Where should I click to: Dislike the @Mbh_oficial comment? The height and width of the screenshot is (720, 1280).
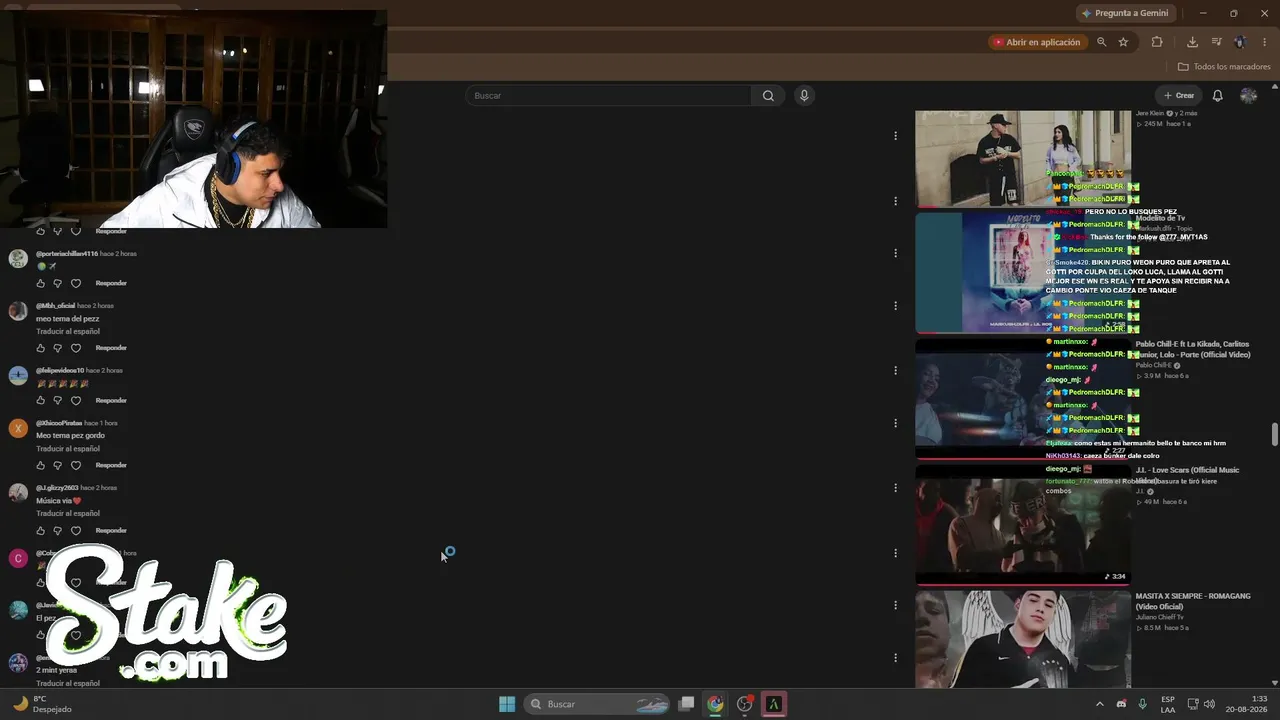(x=58, y=348)
